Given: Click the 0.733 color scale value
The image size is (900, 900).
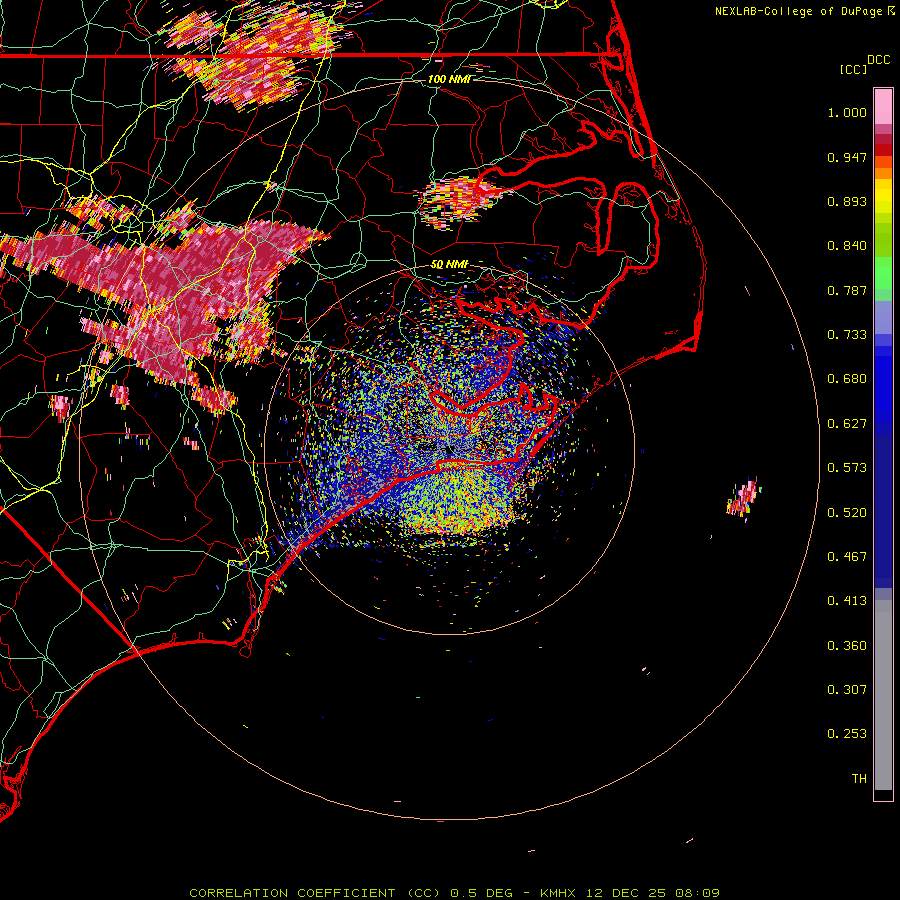Looking at the screenshot, I should (847, 335).
